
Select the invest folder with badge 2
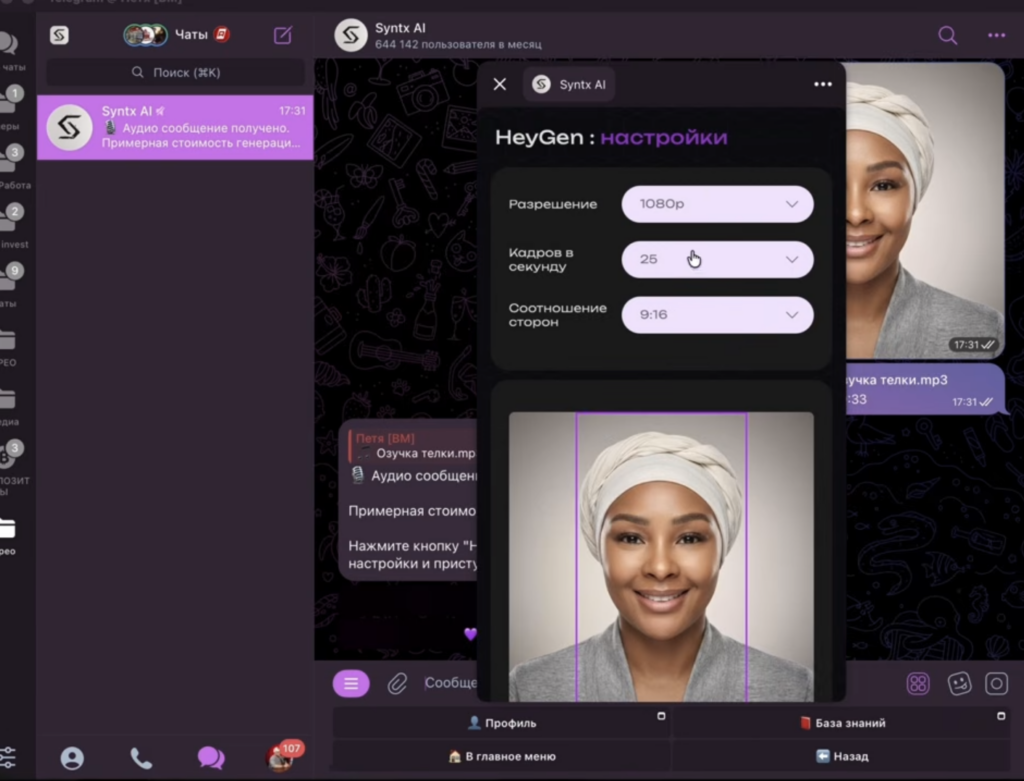click(x=13, y=226)
